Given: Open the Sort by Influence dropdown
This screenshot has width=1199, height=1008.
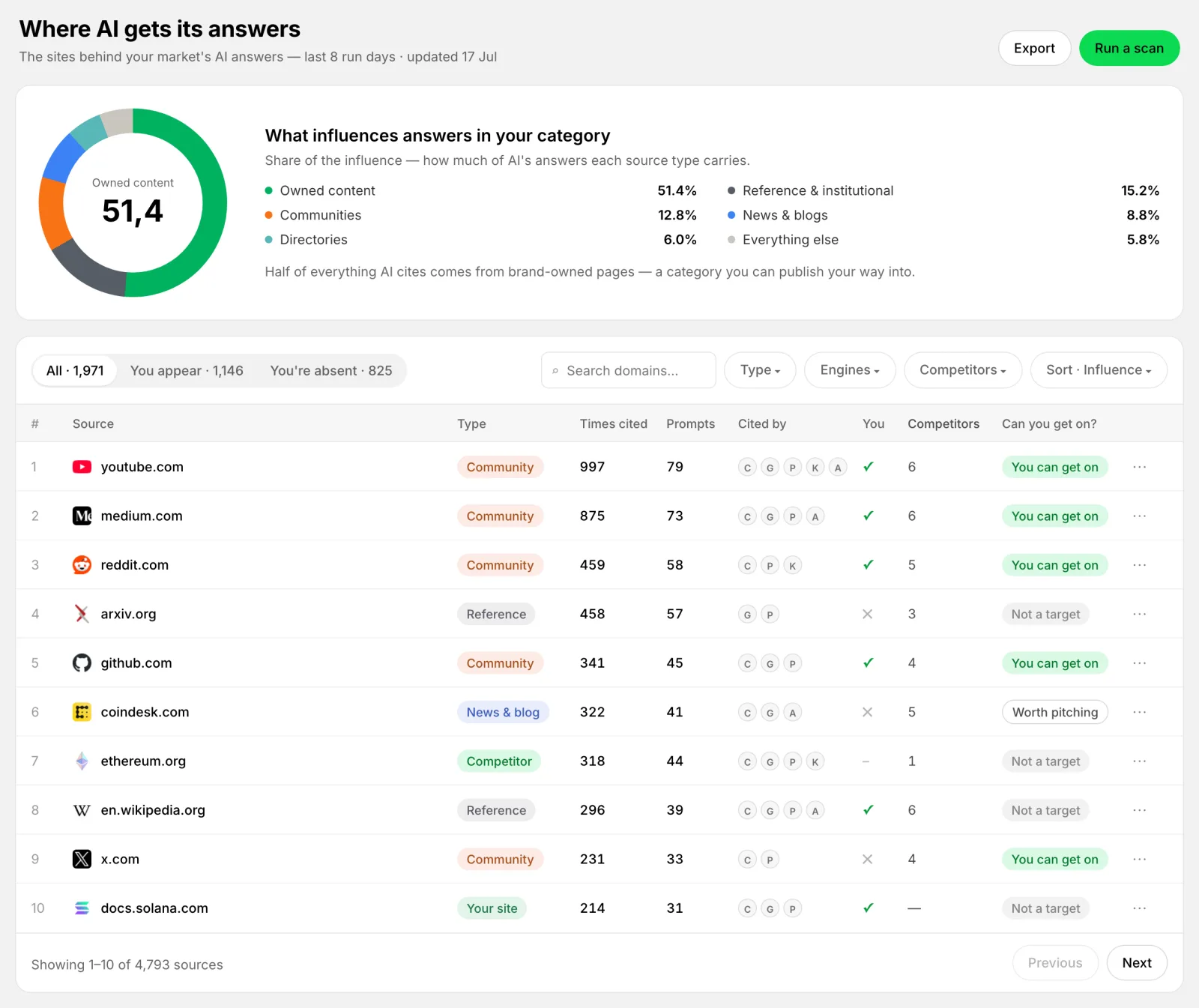Looking at the screenshot, I should (1099, 370).
